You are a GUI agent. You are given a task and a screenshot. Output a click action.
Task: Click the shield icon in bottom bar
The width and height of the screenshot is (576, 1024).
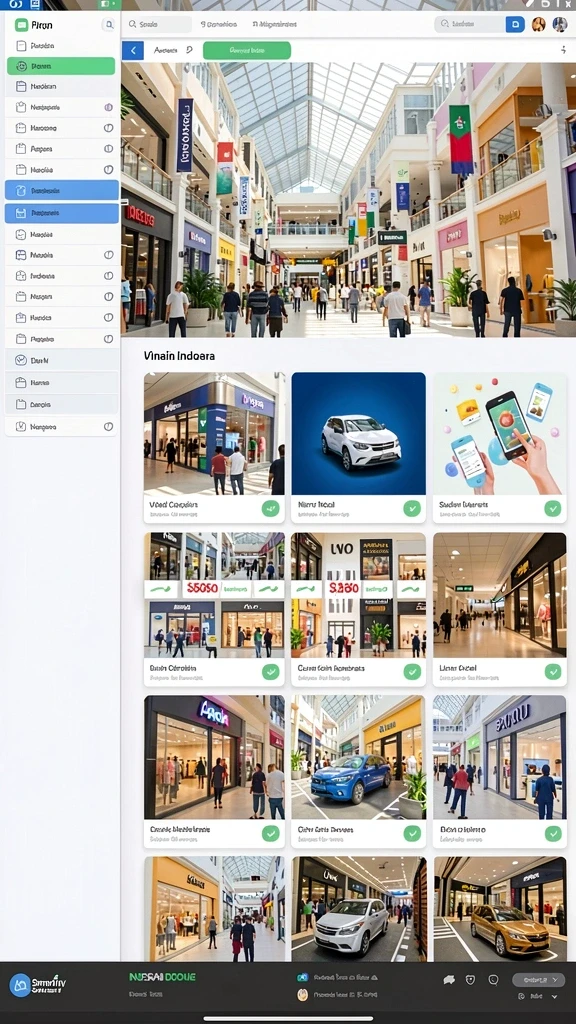tap(470, 980)
